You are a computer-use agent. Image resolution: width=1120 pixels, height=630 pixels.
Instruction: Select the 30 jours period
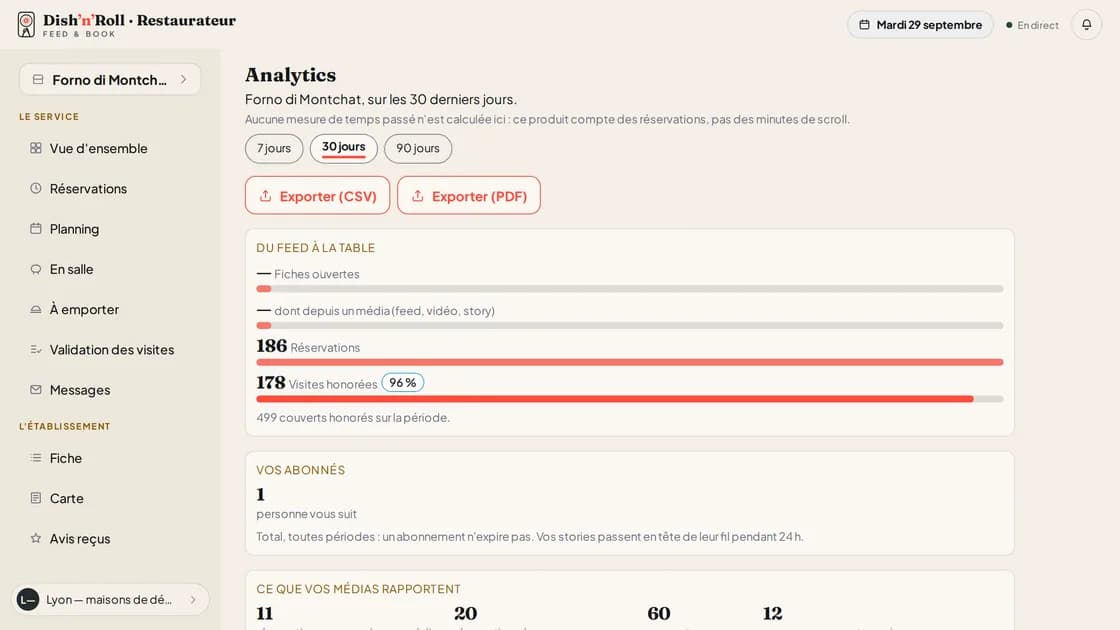tap(344, 149)
